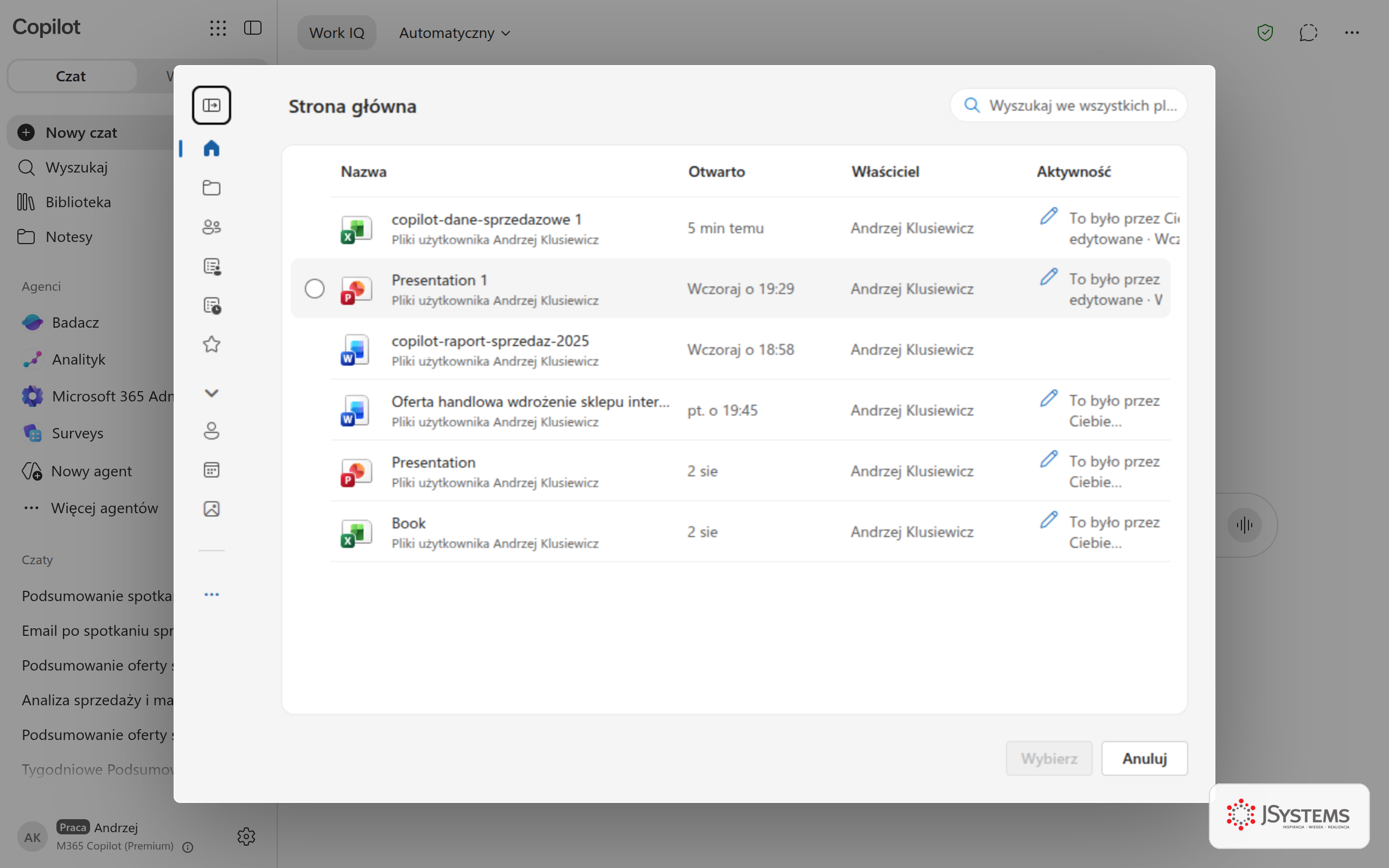Click the search field Wyszukaj we wszystkich

tap(1069, 106)
